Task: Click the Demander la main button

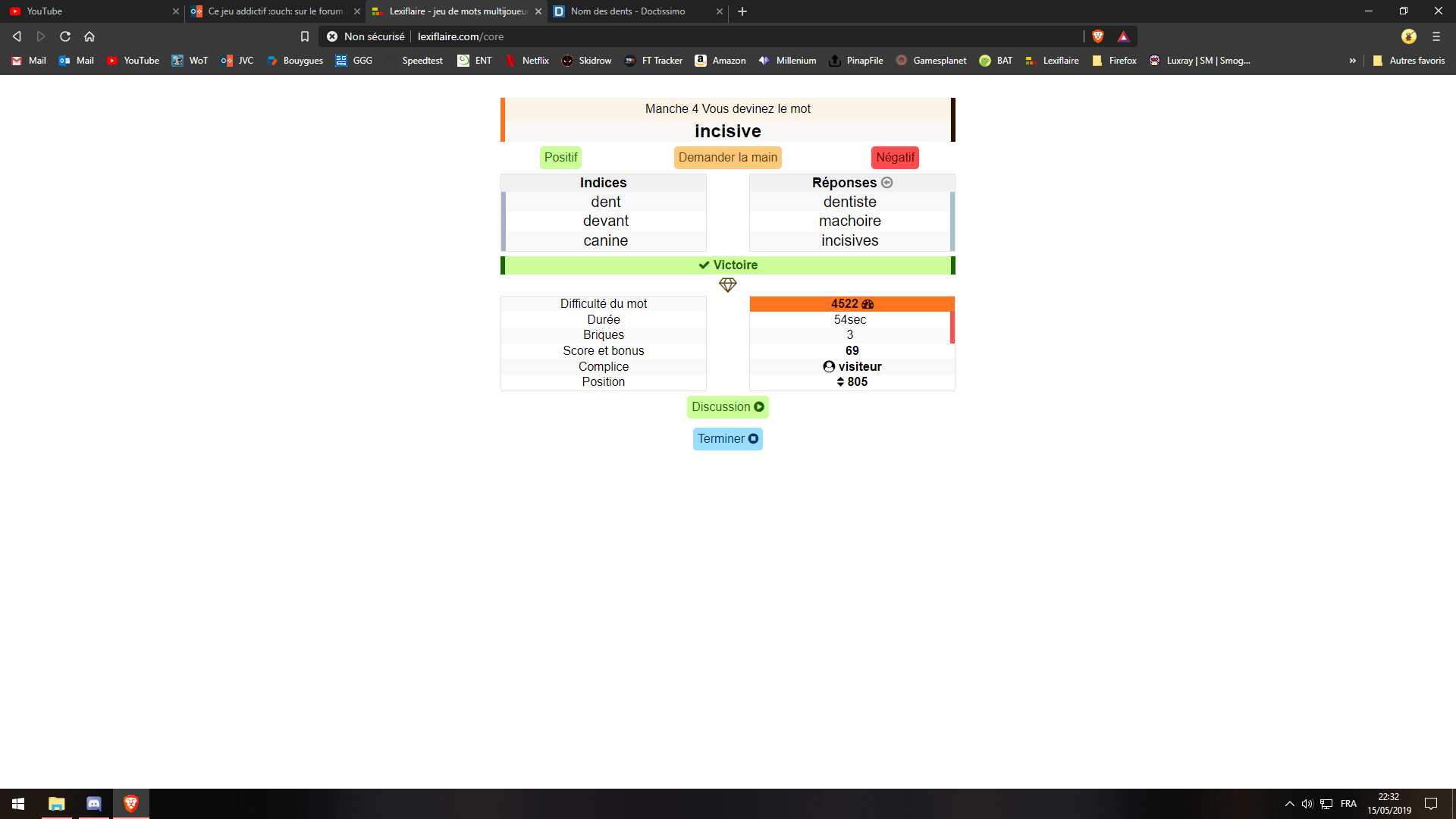Action: coord(727,158)
